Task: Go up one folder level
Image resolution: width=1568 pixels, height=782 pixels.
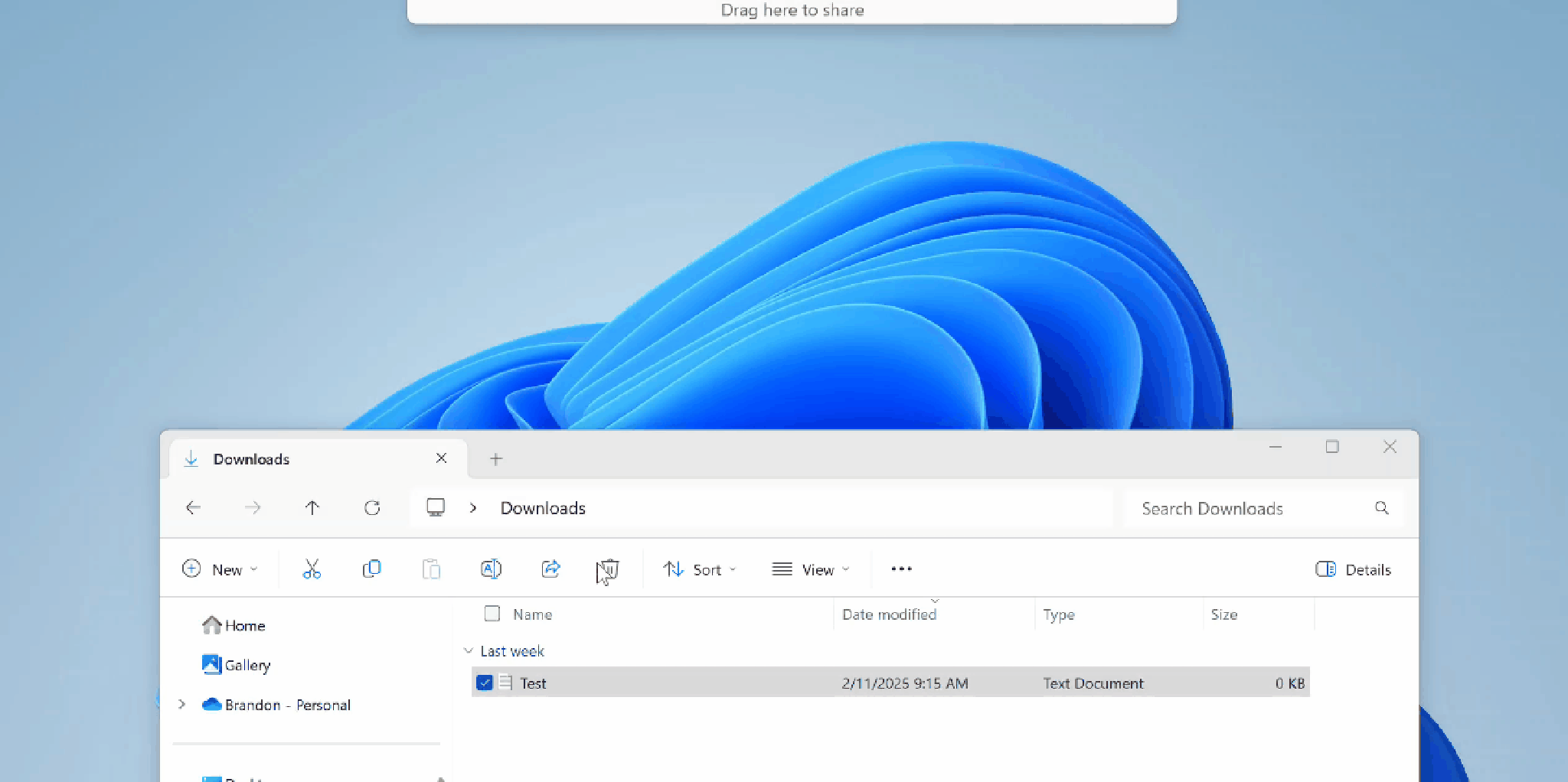Action: pos(312,508)
